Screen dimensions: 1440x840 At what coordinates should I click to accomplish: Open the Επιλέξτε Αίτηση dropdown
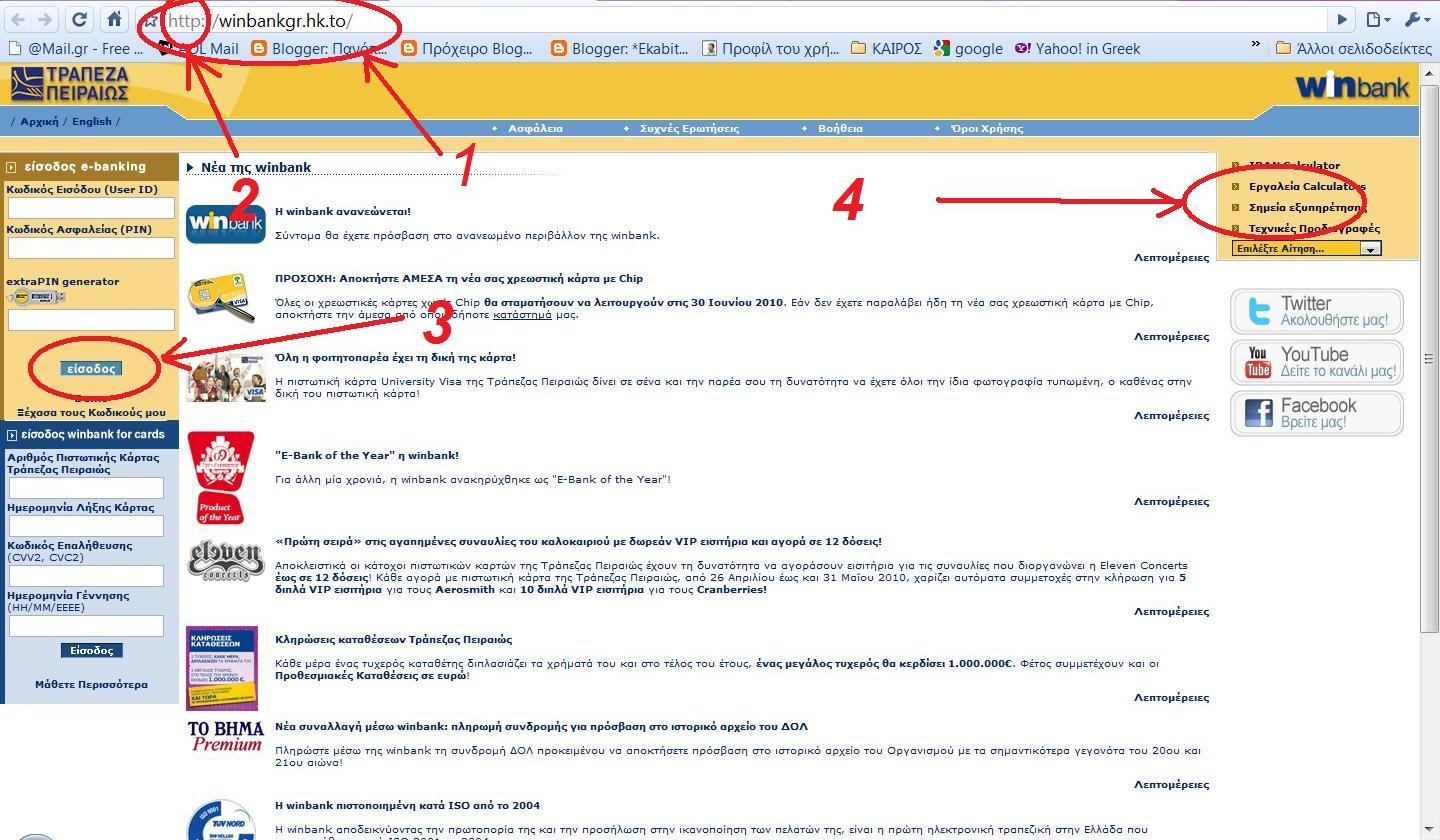1307,249
